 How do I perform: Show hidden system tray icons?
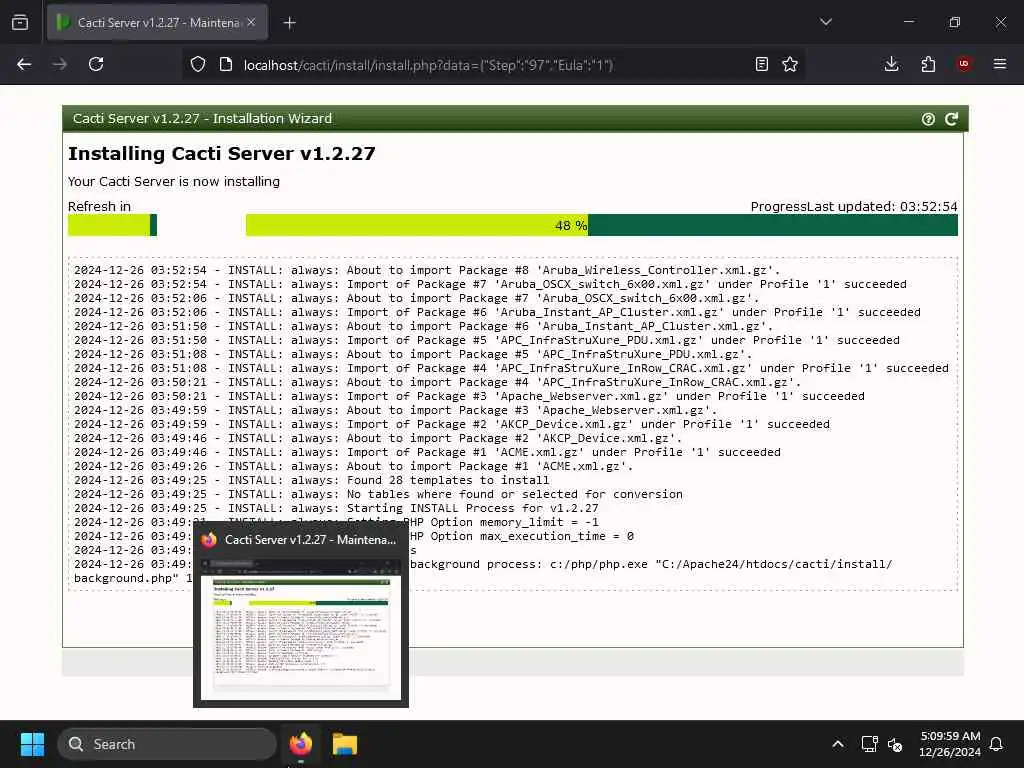[838, 744]
